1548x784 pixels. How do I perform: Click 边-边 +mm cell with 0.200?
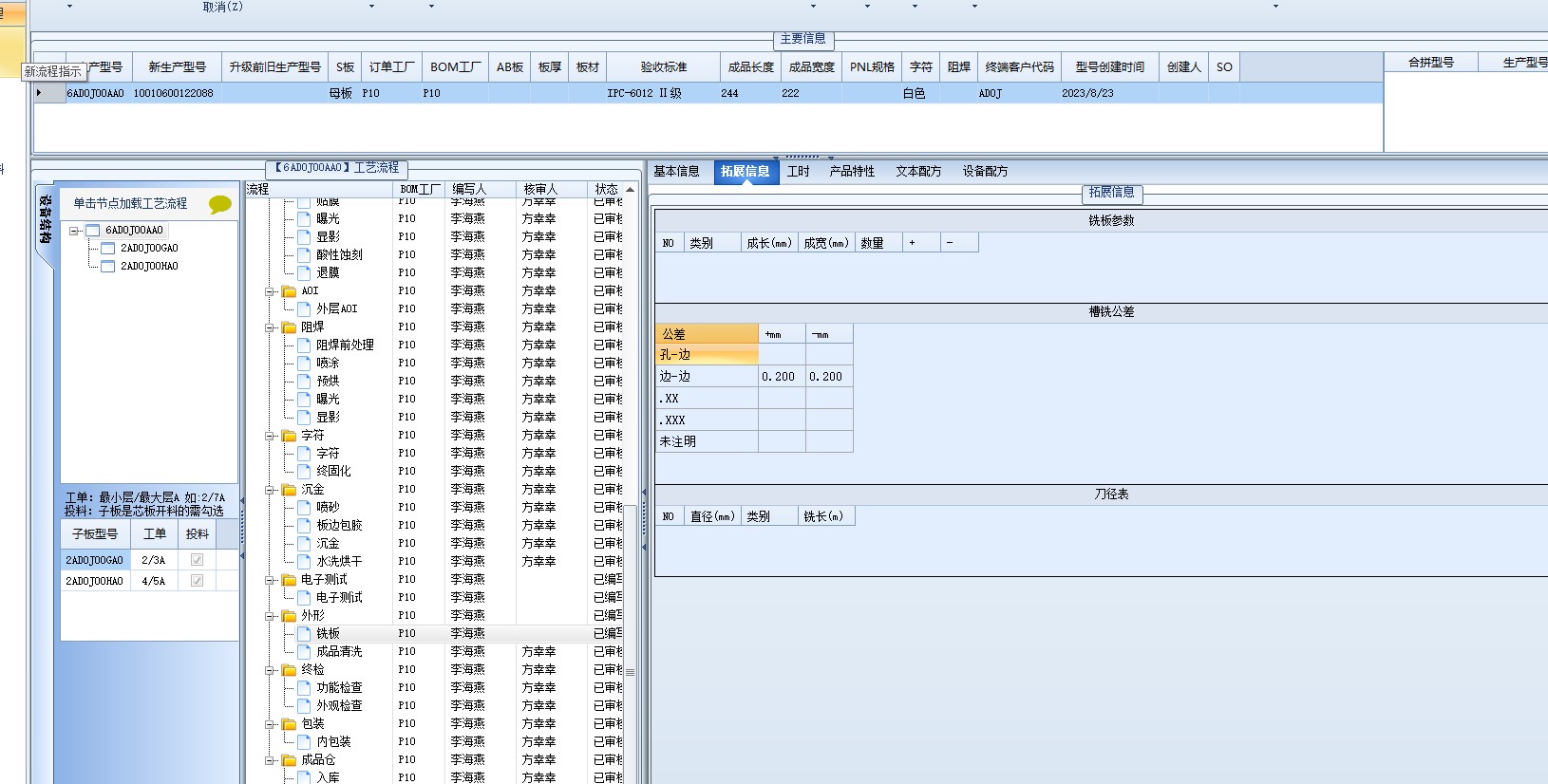tap(782, 377)
